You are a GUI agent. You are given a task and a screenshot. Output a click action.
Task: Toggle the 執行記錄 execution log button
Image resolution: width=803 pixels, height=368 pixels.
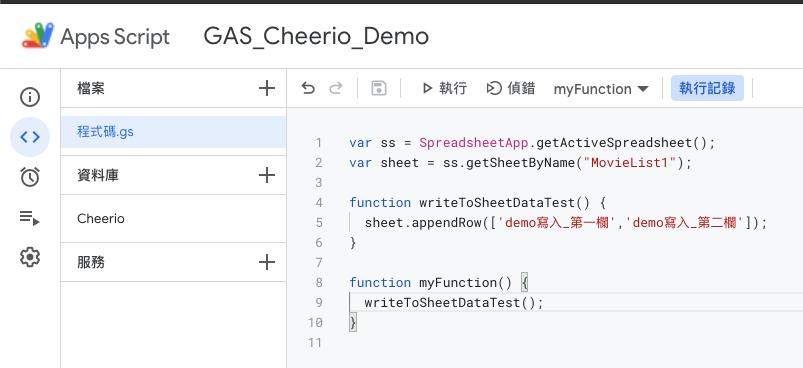[707, 89]
